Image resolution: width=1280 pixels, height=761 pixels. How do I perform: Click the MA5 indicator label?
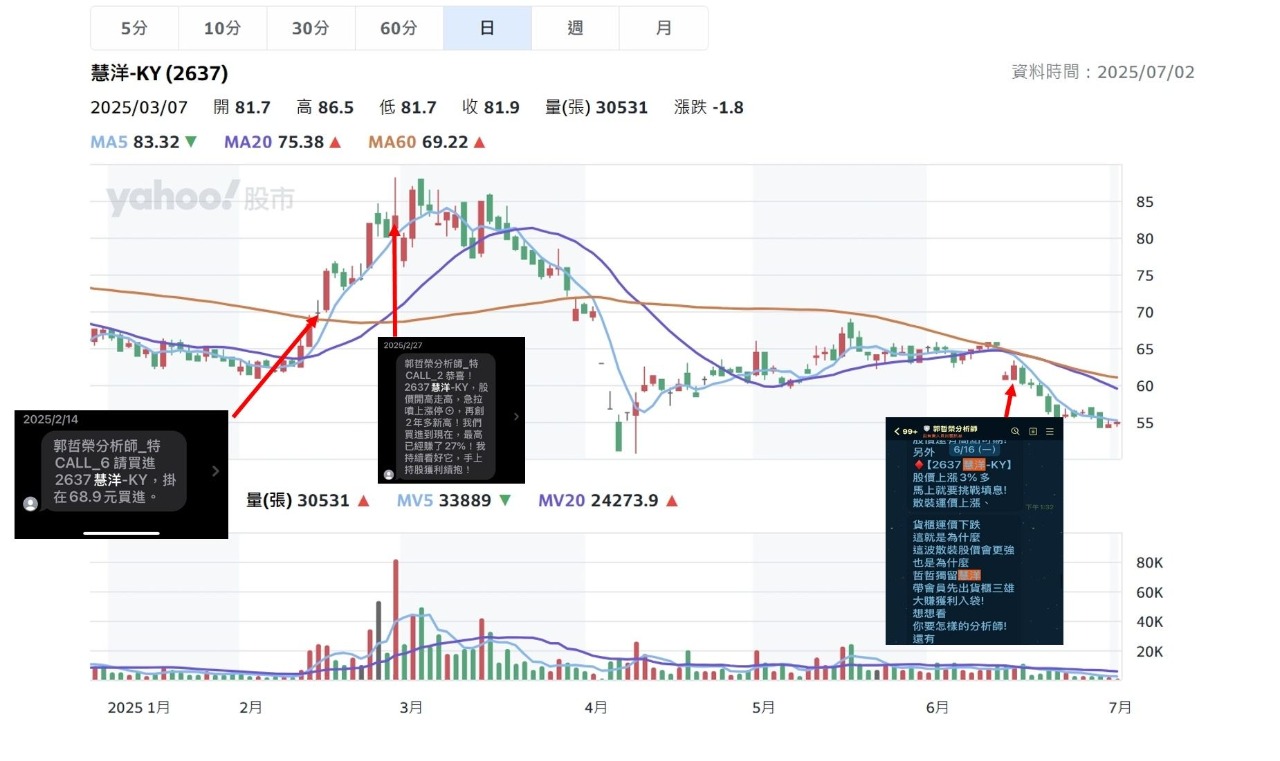coord(110,142)
